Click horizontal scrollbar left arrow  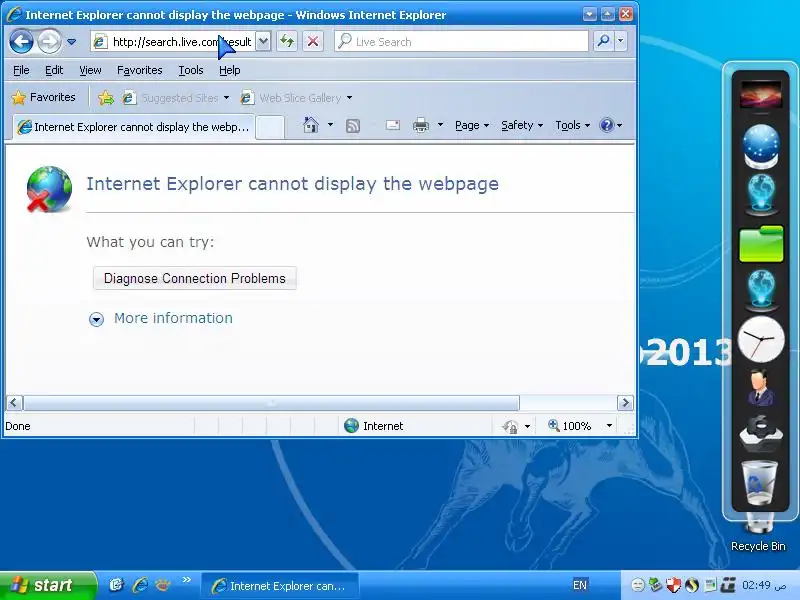14,403
